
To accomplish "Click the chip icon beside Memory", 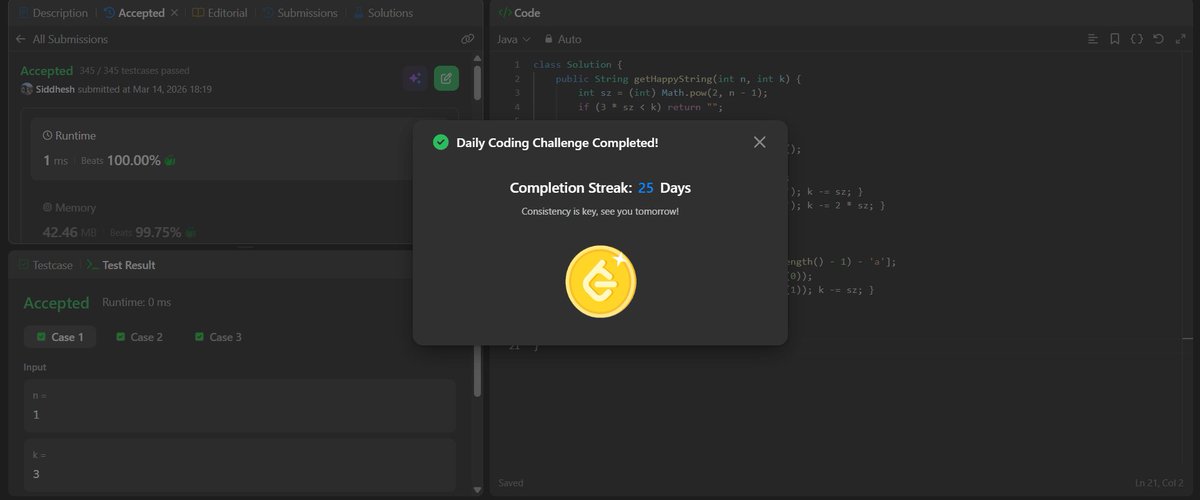I will pyautogui.click(x=47, y=208).
